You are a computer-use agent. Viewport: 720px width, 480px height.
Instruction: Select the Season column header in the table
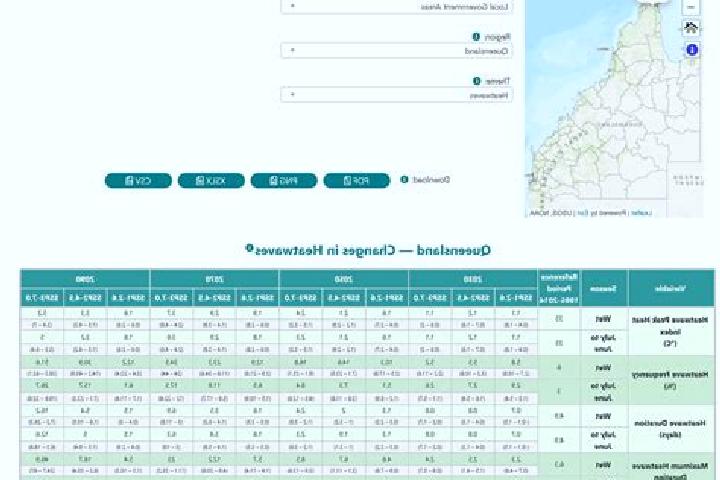[x=603, y=288]
